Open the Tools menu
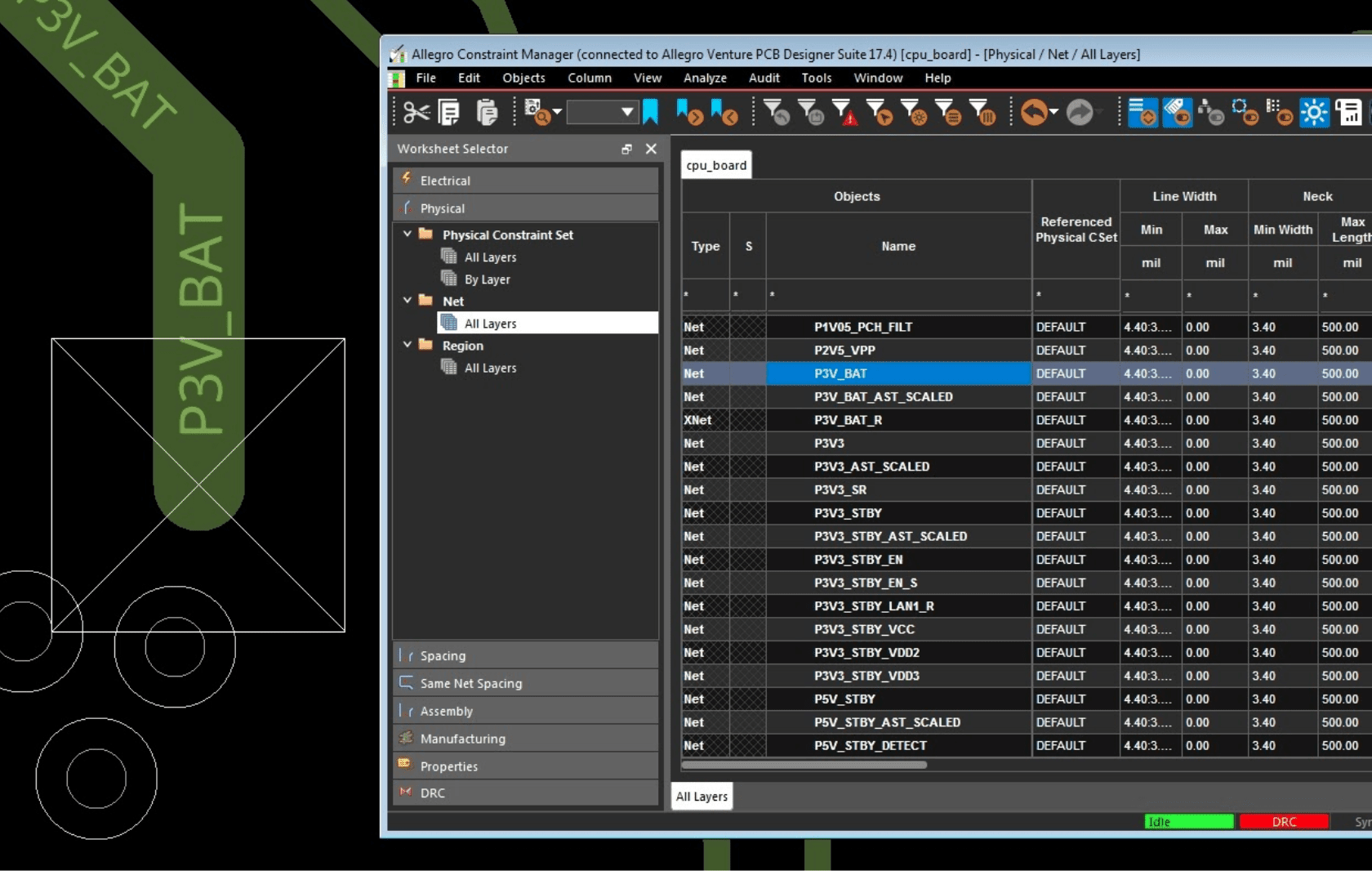 coord(816,78)
